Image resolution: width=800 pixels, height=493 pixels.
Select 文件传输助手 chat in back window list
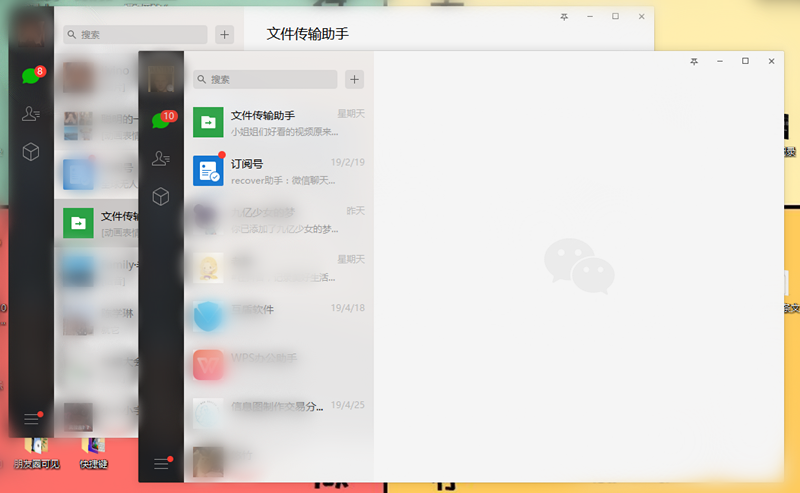pyautogui.click(x=100, y=223)
